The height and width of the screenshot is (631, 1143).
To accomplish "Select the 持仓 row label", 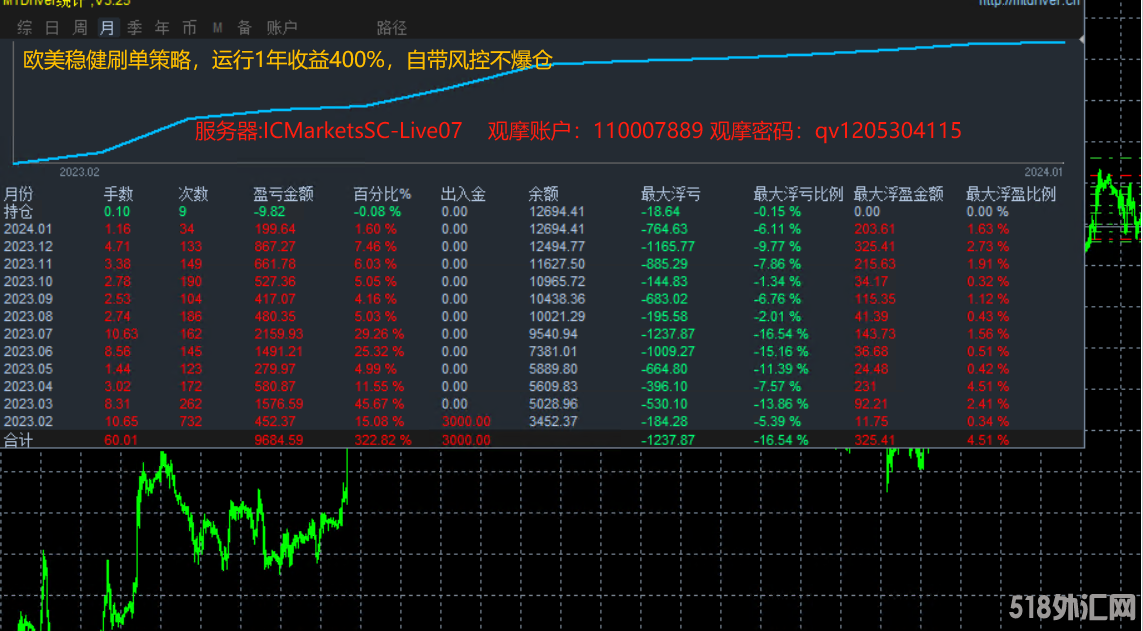I will (18, 211).
